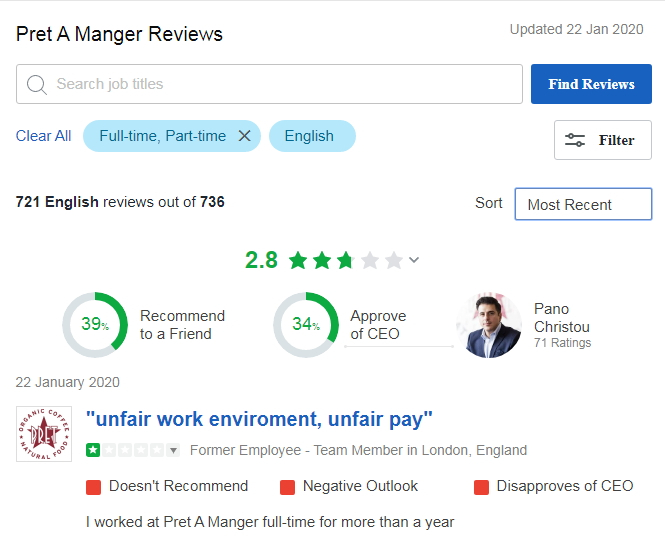This screenshot has width=665, height=542.
Task: Open the "unfair work enviroment, unfair pay" review
Action: (x=259, y=419)
